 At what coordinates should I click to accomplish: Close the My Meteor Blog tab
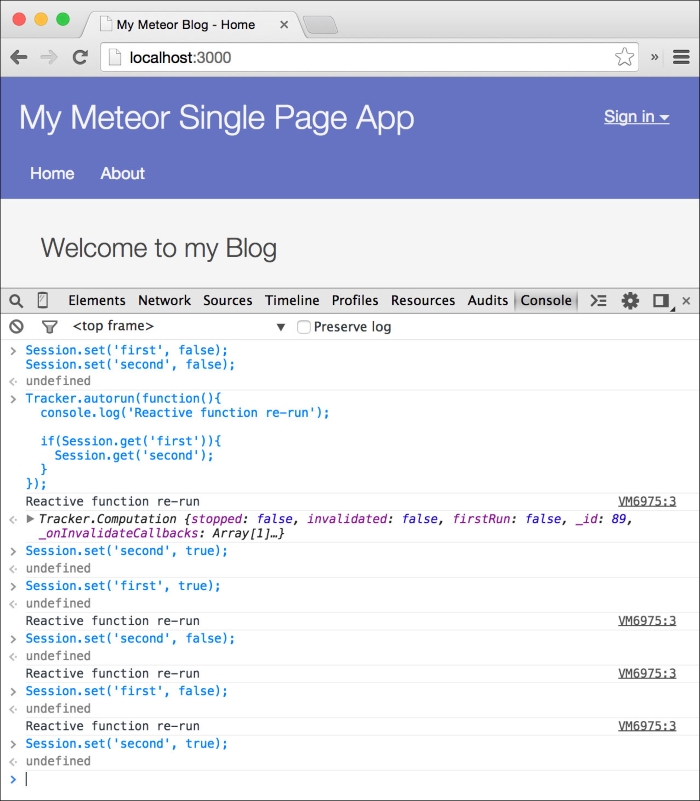(284, 25)
